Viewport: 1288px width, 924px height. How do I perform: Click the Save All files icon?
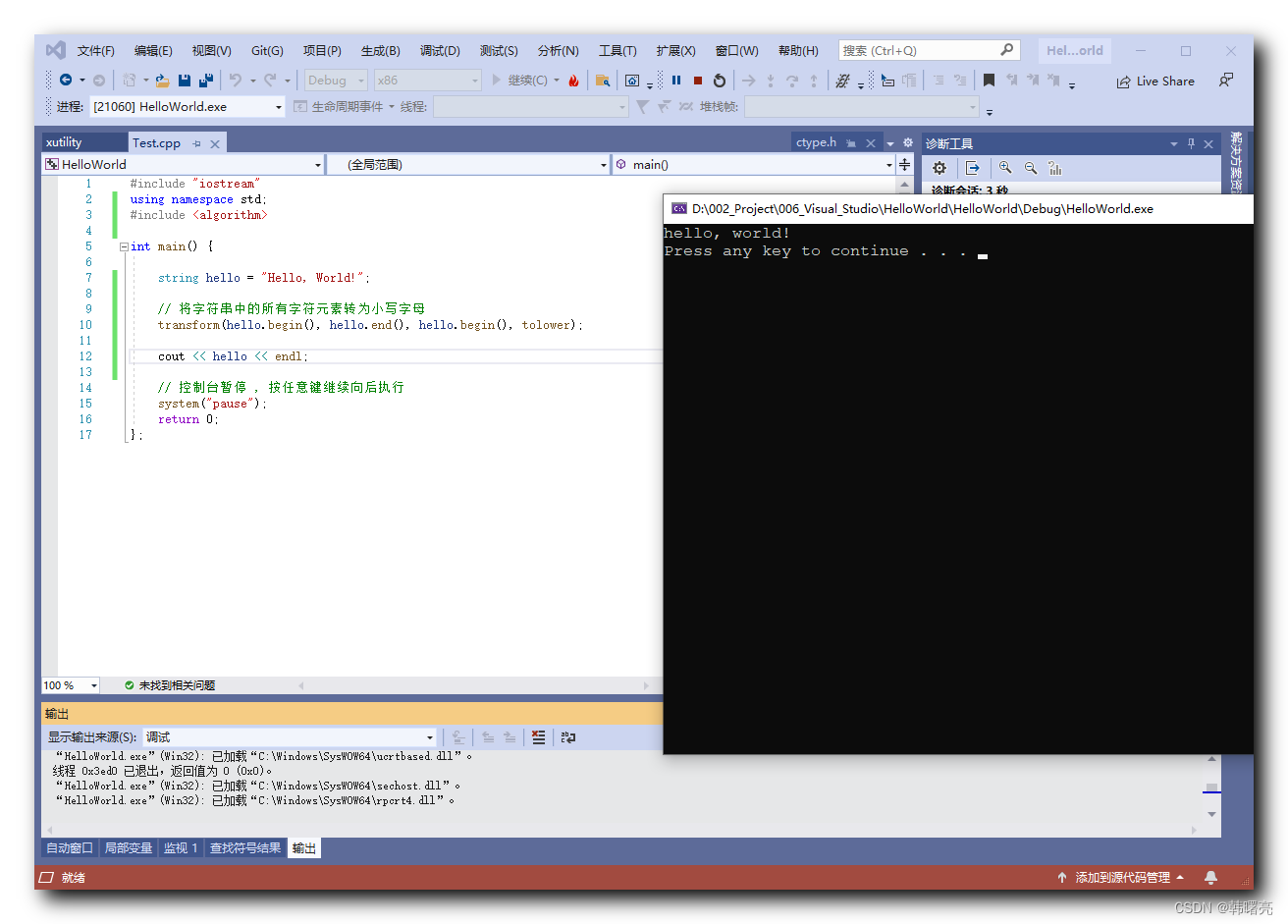[204, 81]
